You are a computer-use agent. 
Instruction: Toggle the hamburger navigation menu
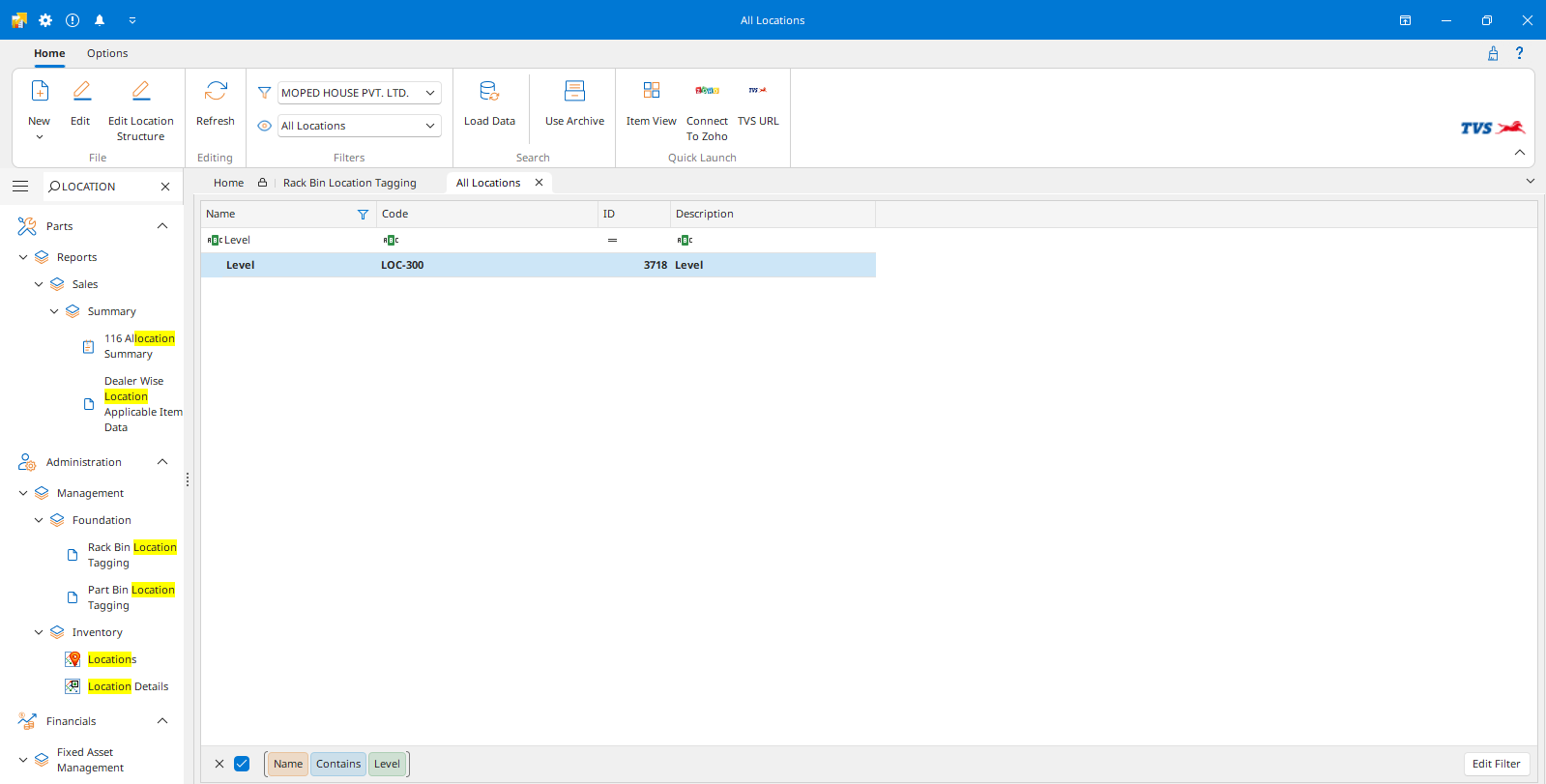coord(20,187)
